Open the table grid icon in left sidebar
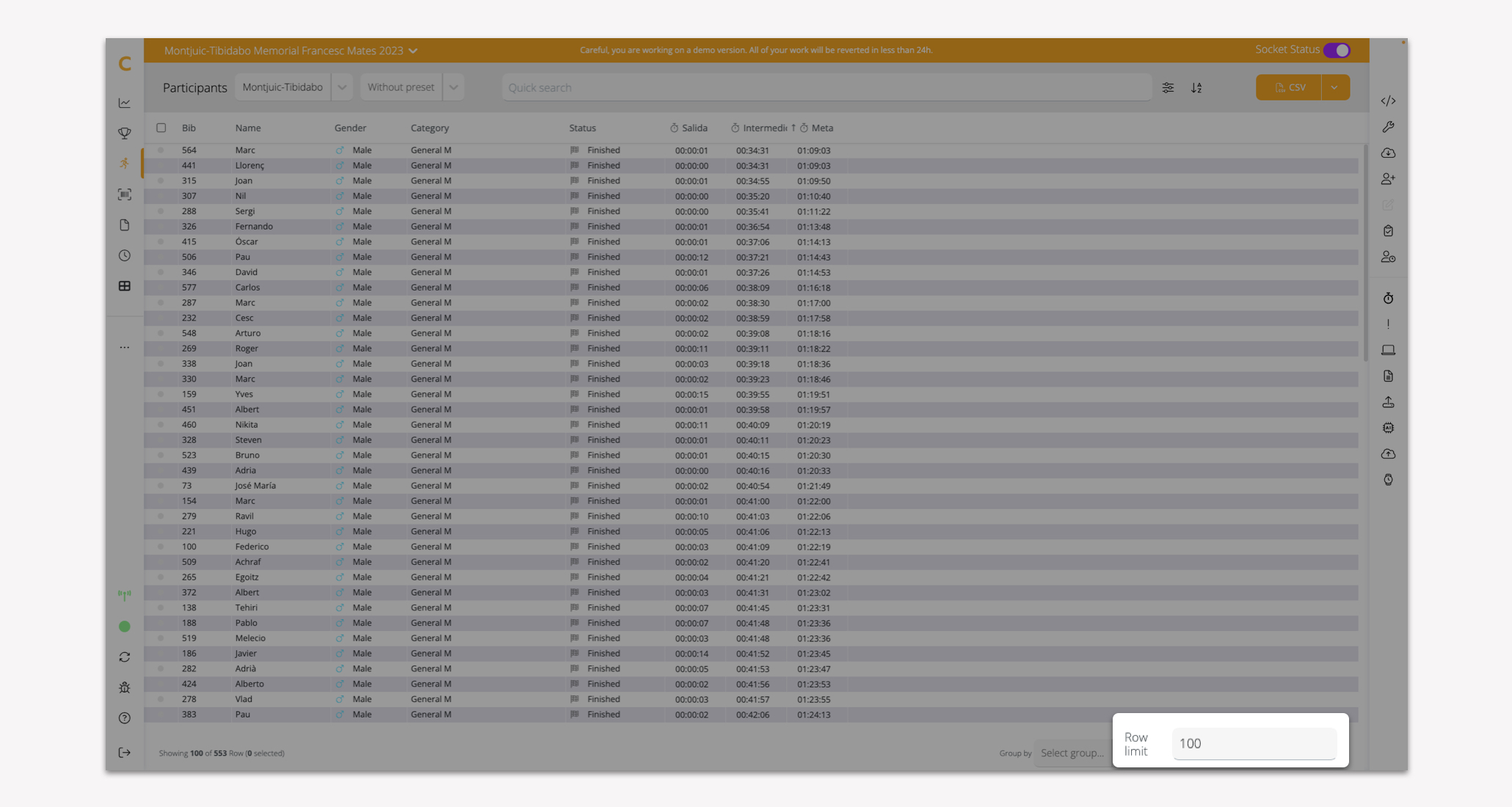This screenshot has width=1512, height=807. point(125,286)
